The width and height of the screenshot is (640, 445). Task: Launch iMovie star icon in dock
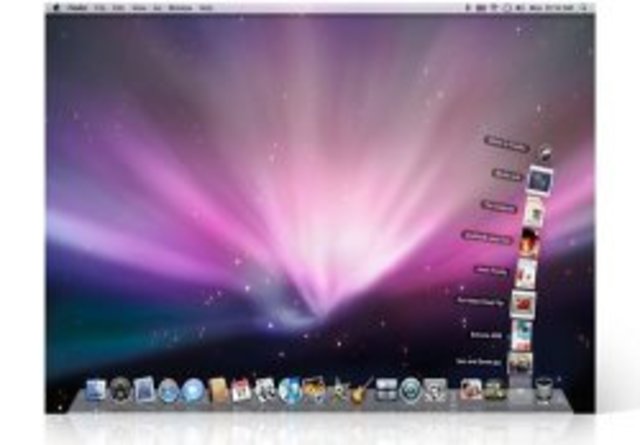(338, 391)
